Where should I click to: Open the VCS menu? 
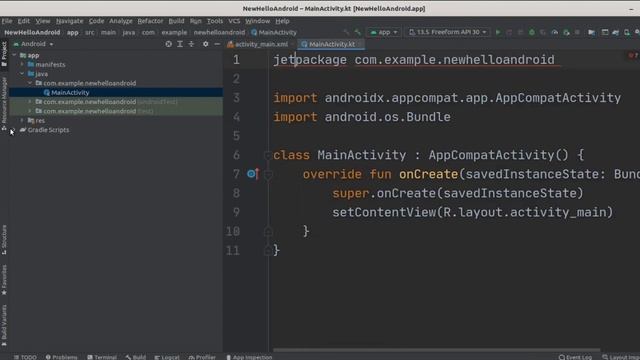pyautogui.click(x=234, y=21)
